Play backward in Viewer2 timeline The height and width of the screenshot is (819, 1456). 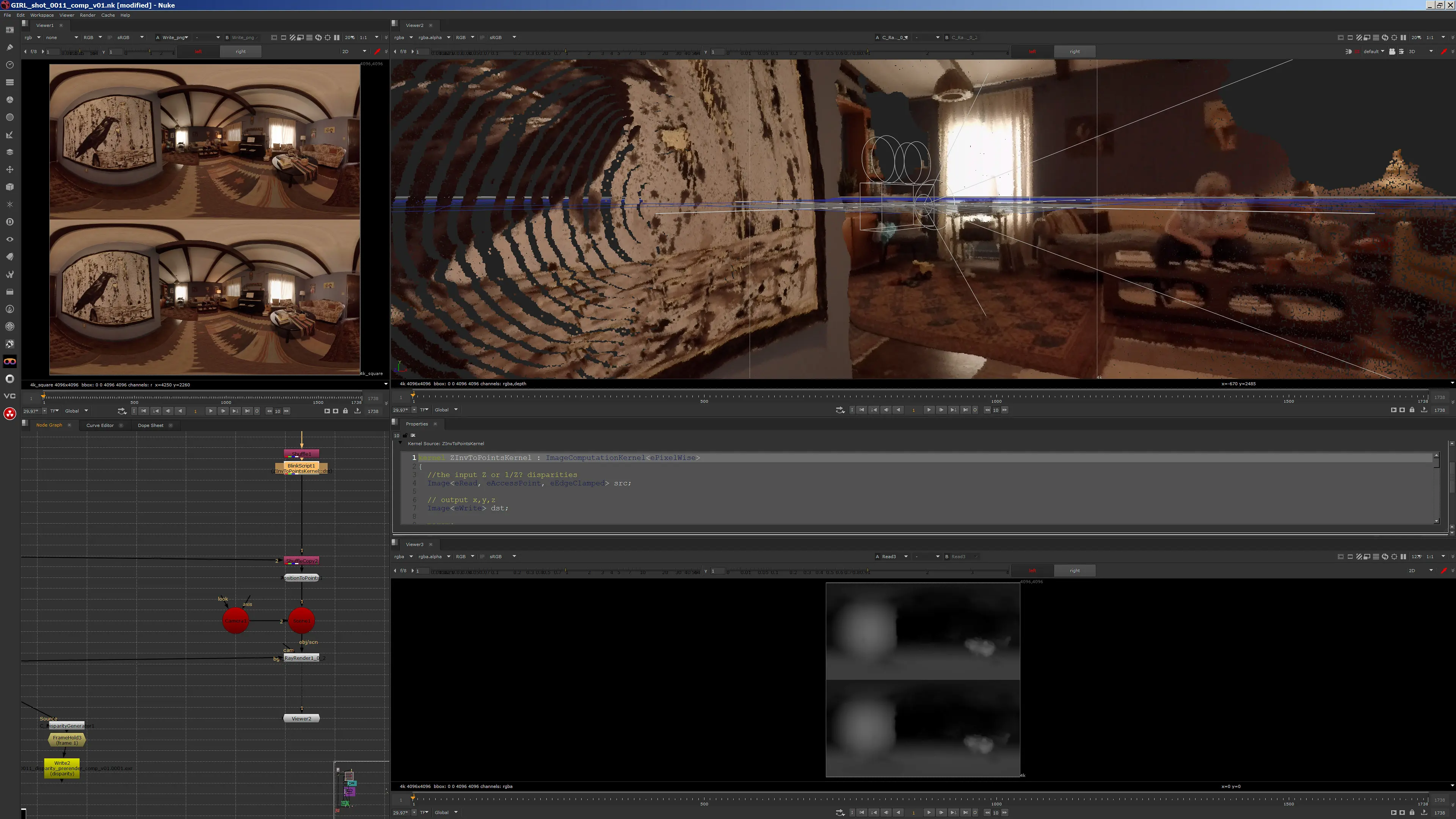[898, 410]
